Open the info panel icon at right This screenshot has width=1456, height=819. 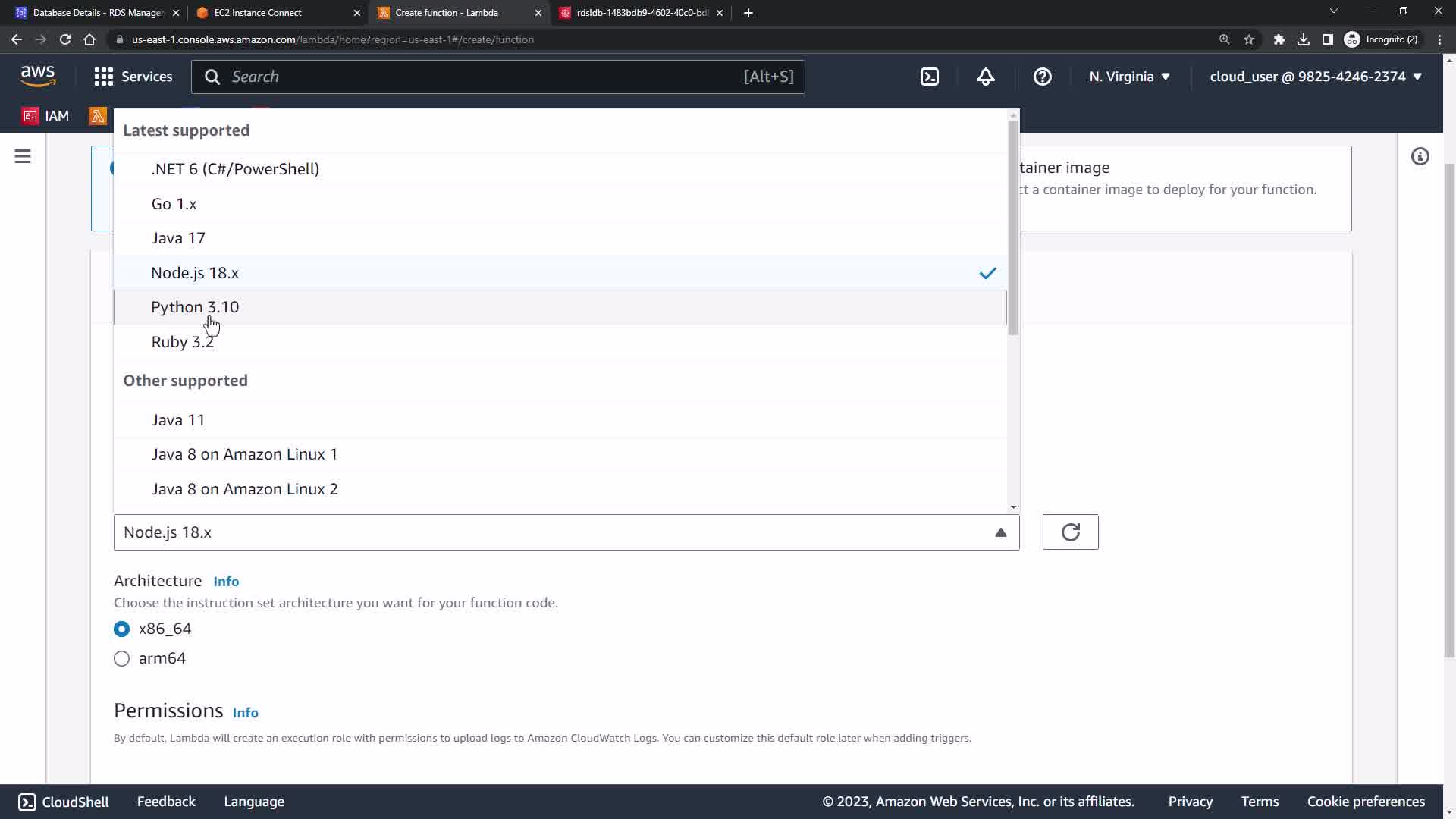coord(1420,156)
